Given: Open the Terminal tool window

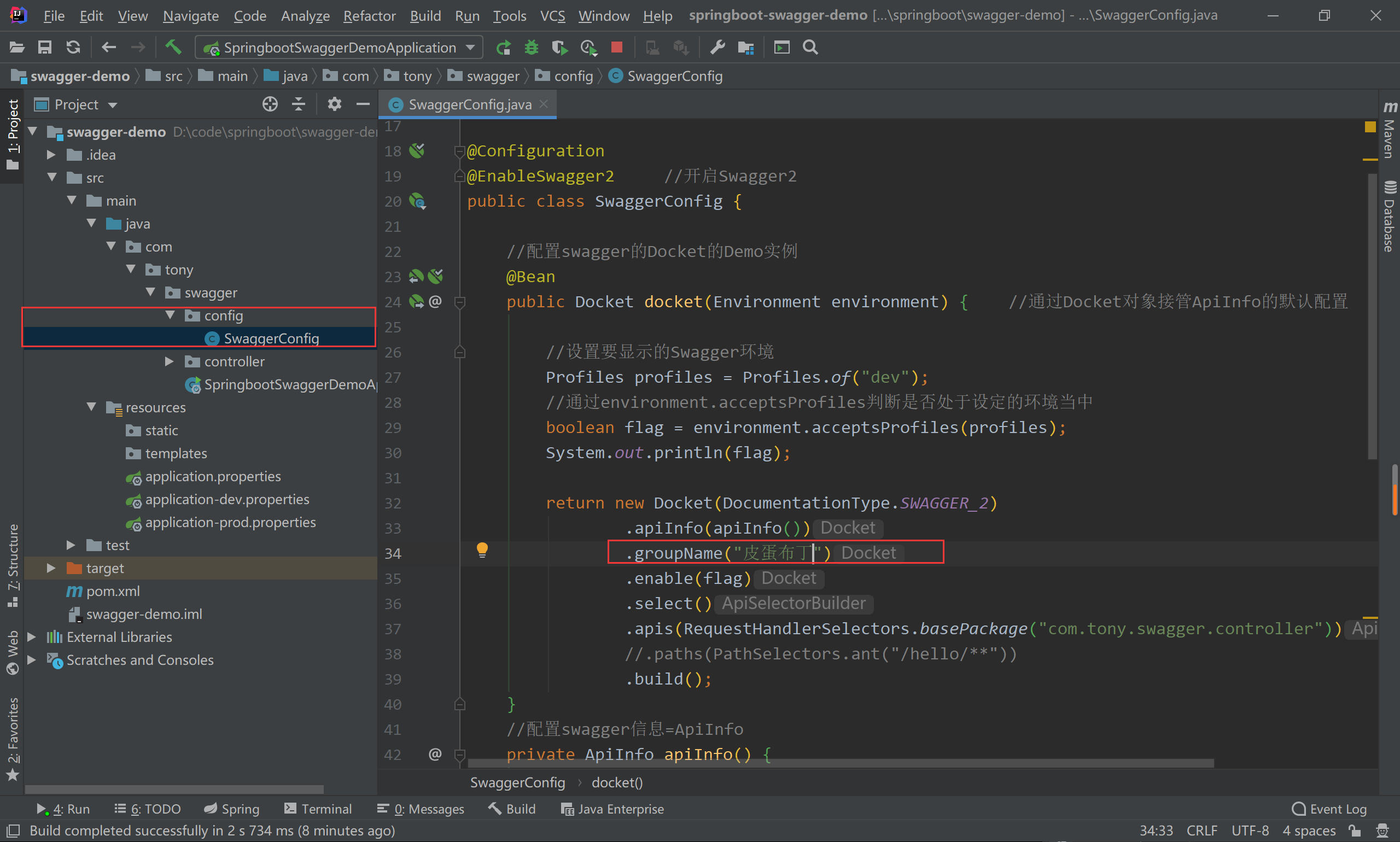Looking at the screenshot, I should point(318,809).
